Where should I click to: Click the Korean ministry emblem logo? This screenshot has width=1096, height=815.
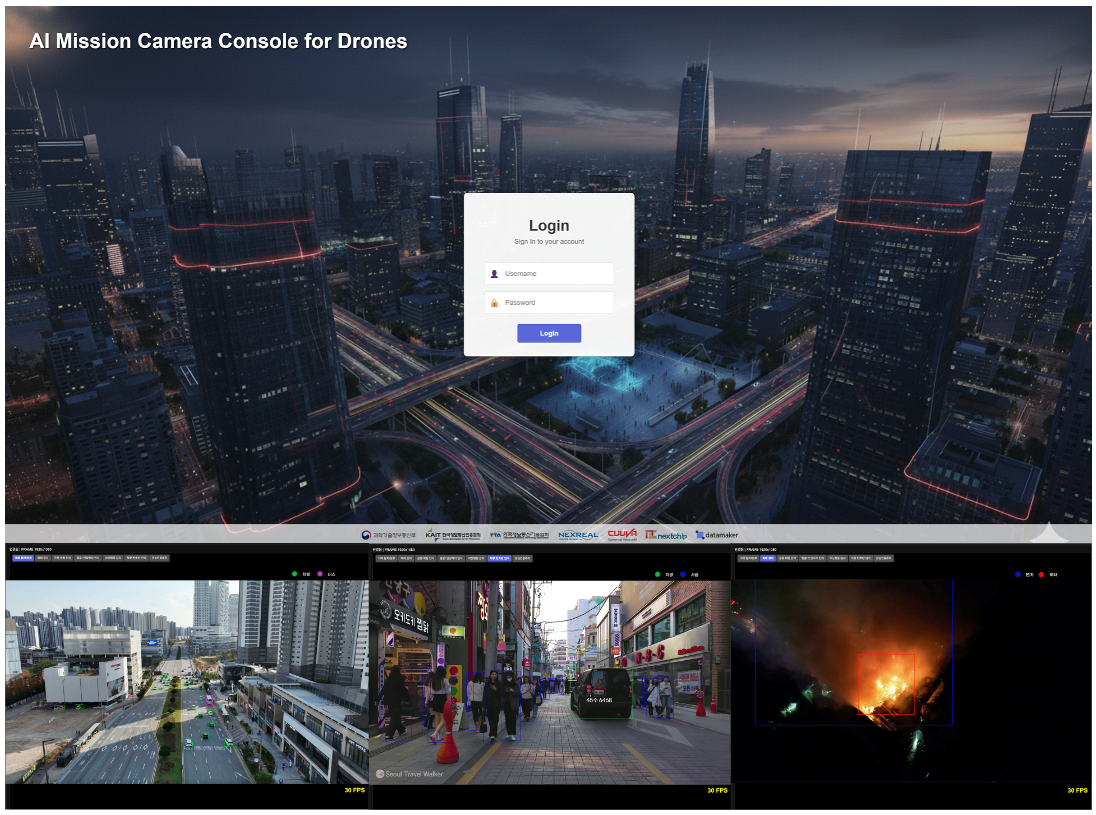point(388,535)
